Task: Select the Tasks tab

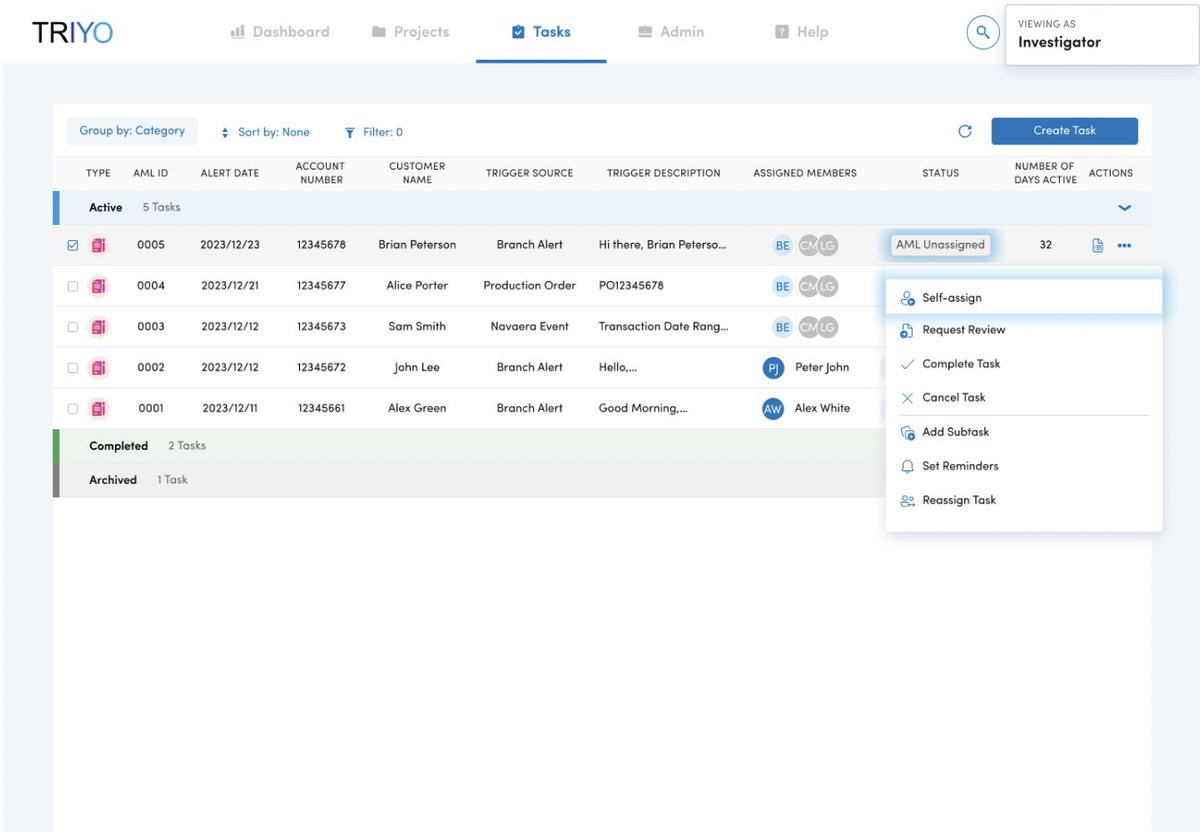Action: tap(541, 32)
